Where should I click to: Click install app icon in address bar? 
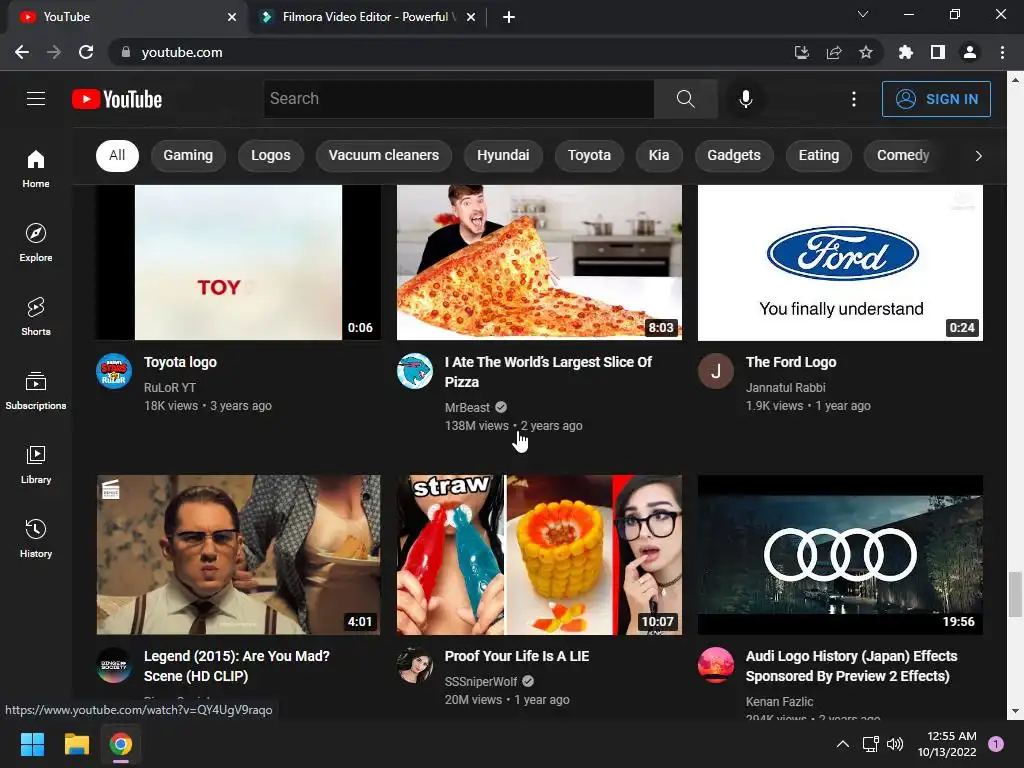coord(802,52)
